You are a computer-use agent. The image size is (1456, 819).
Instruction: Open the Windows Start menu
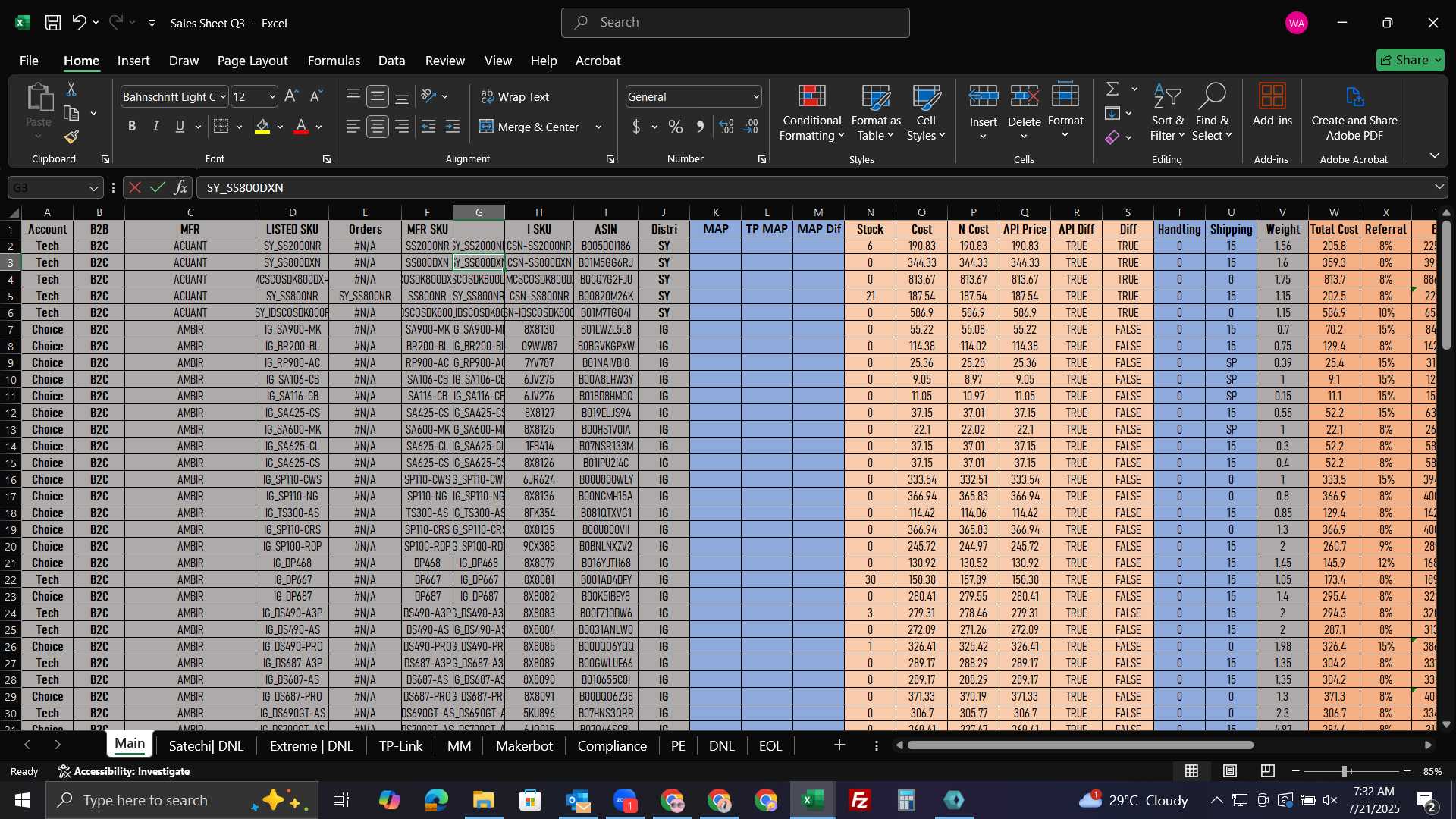click(x=23, y=800)
